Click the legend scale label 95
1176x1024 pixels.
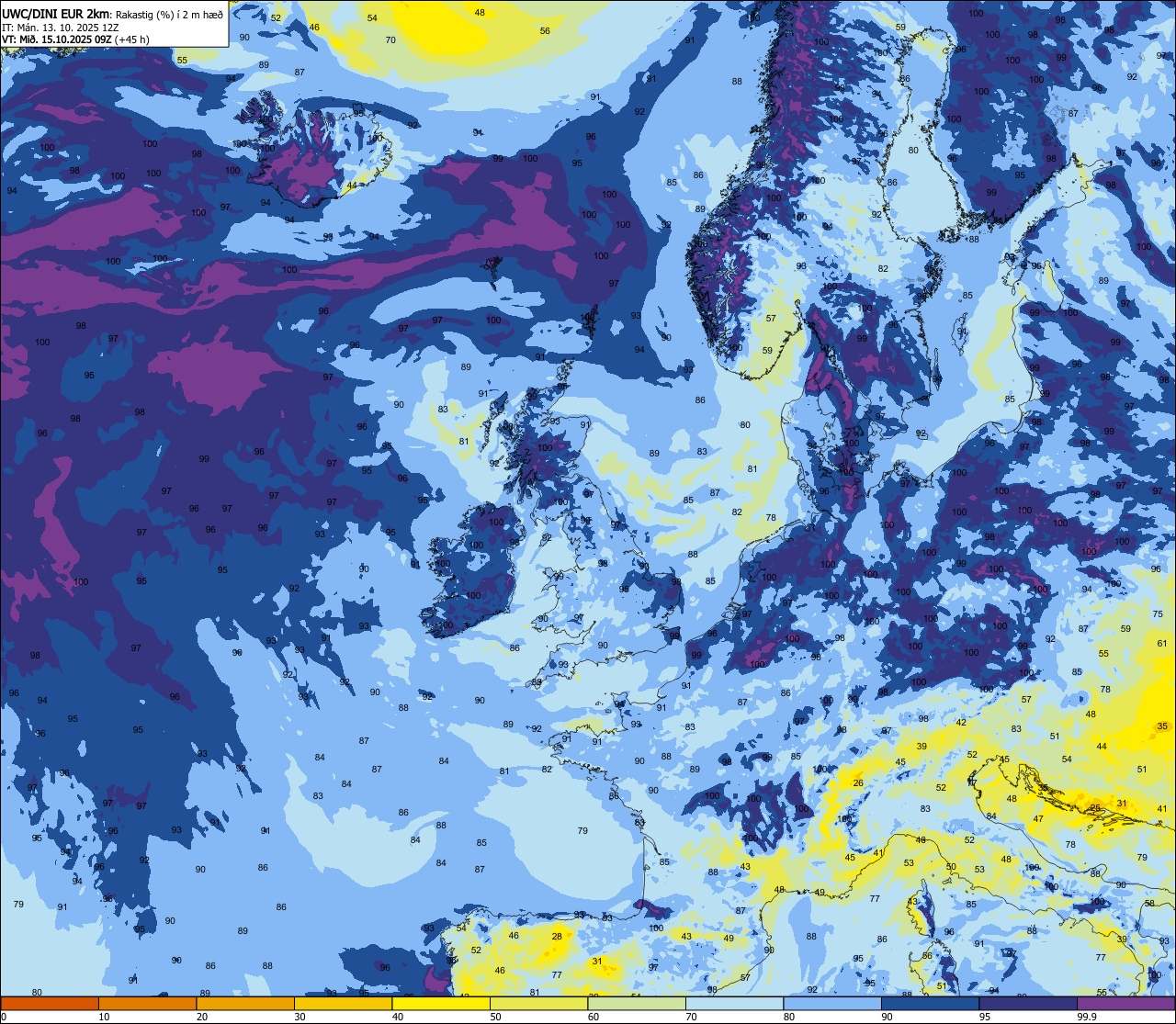985,1017
